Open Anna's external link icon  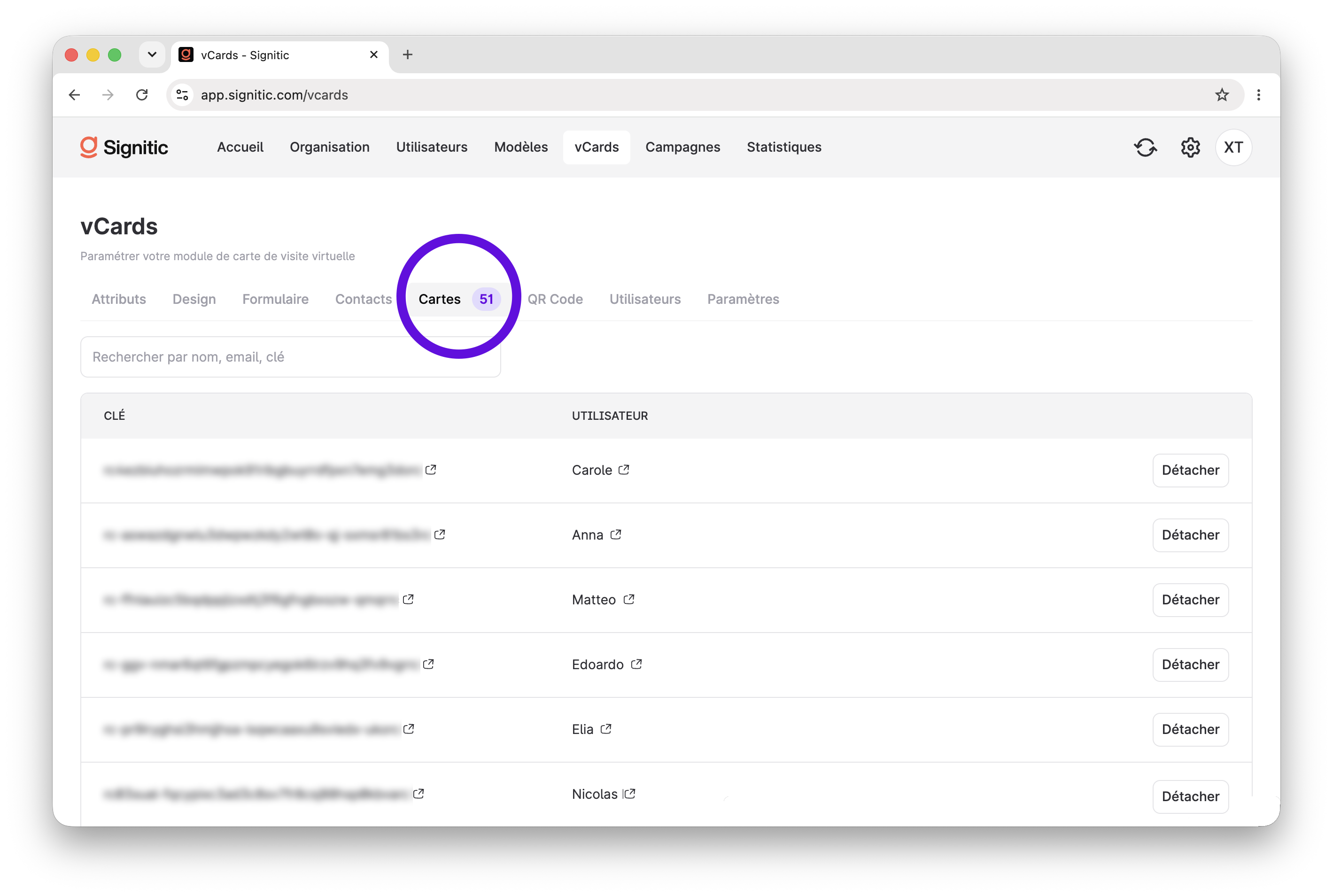tap(615, 534)
